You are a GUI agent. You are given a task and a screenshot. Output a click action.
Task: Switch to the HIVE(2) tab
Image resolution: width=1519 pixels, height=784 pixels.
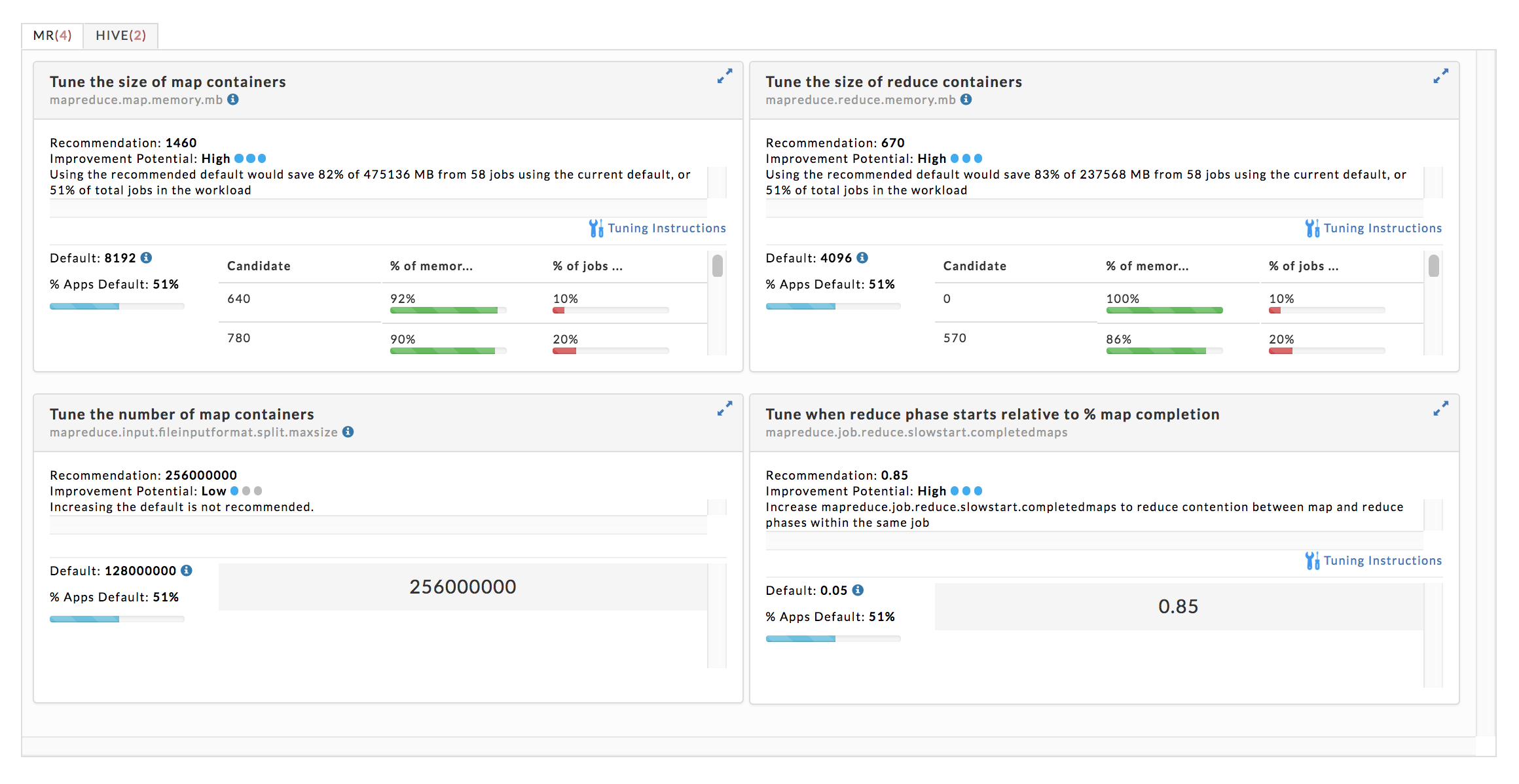121,35
